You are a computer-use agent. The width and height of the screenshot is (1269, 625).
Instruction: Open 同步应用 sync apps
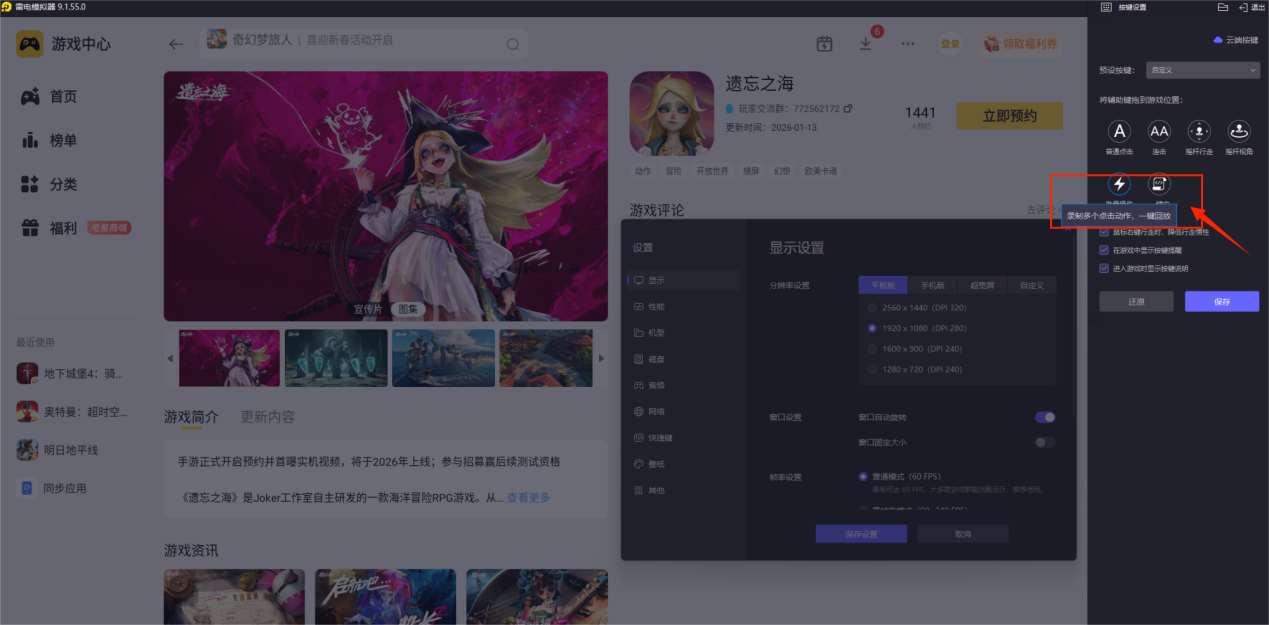click(54, 488)
